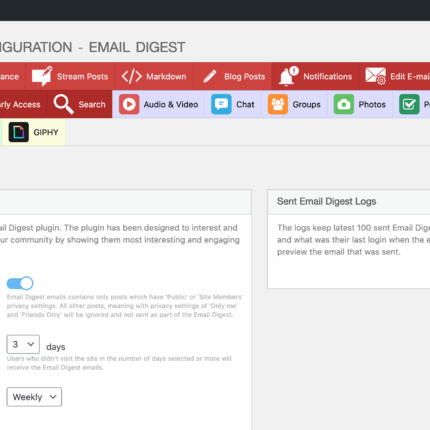Disable the Email Digest toggle switch
430x430 pixels.
pyautogui.click(x=20, y=283)
